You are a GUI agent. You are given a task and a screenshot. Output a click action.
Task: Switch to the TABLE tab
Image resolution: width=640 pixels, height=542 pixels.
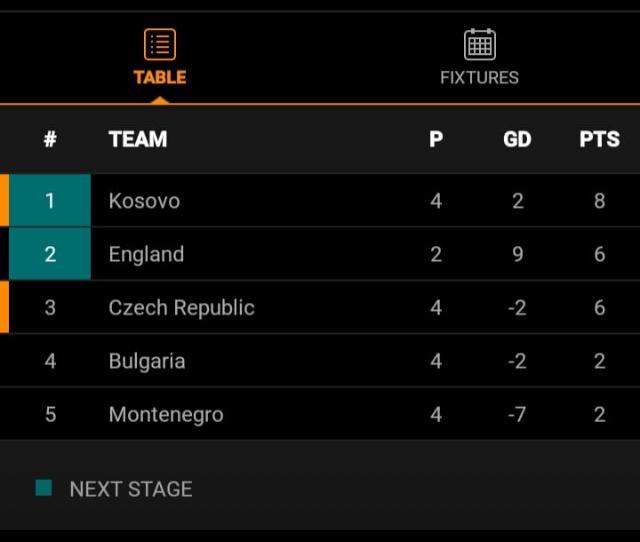[x=160, y=77]
